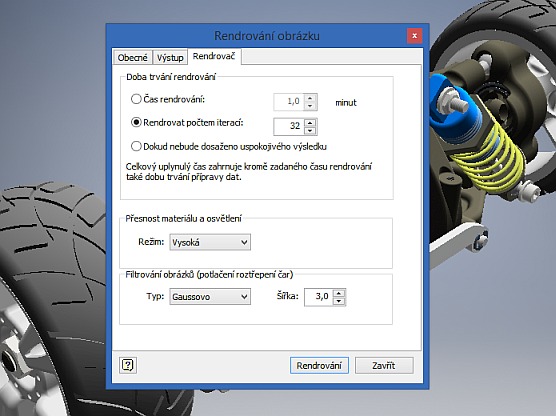Open the Režim dropdown showing Vysoká

[x=210, y=242]
